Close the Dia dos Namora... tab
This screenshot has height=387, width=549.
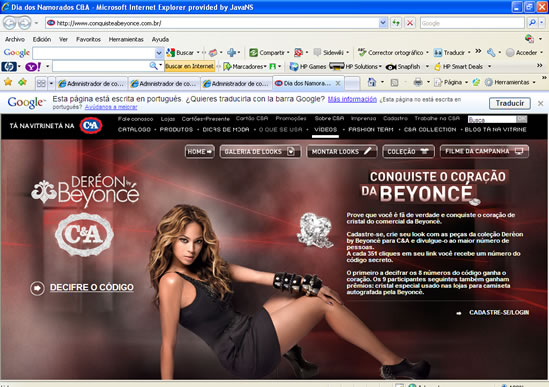point(338,83)
